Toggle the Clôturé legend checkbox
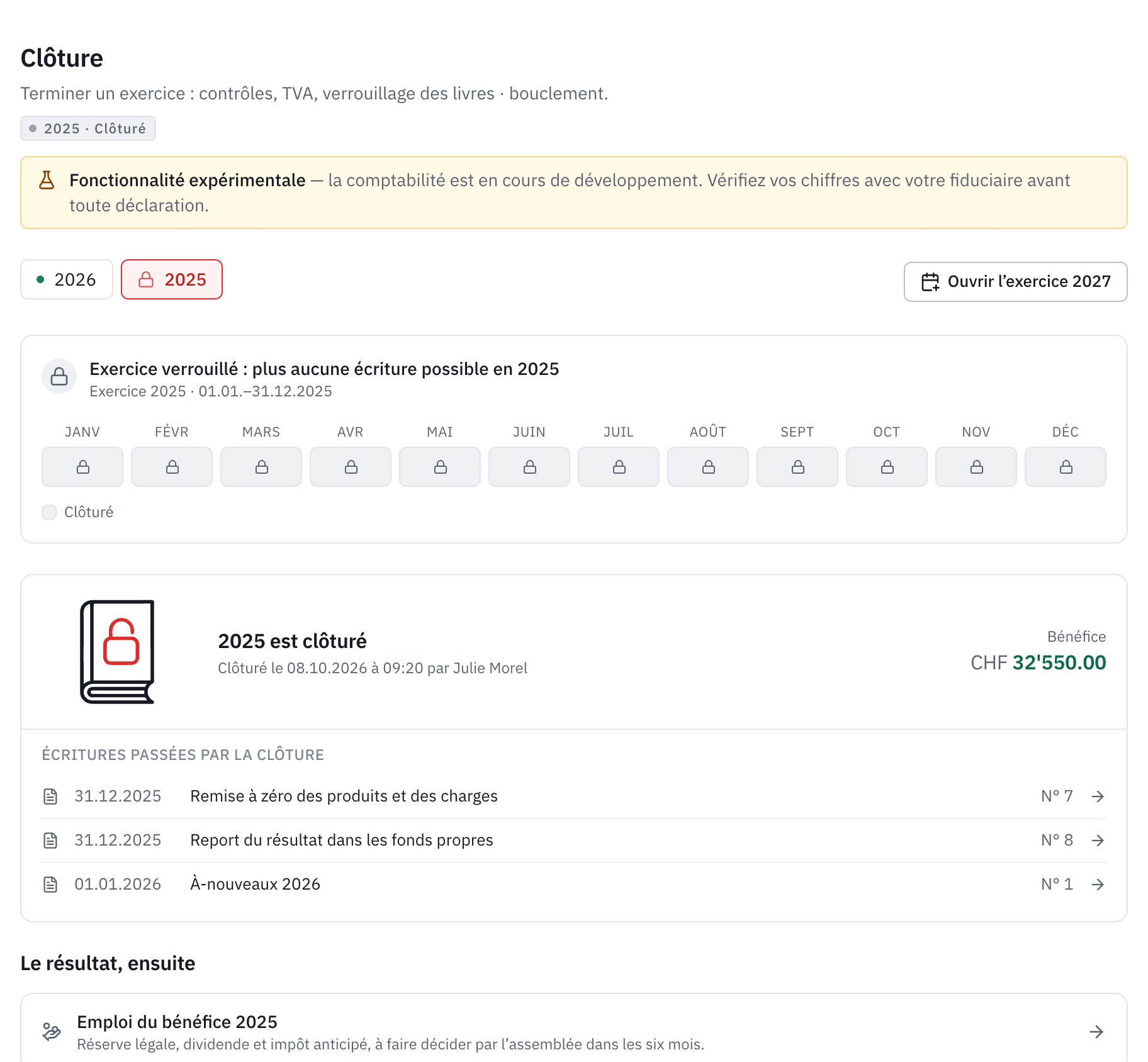Viewport: 1148px width, 1062px height. (49, 512)
